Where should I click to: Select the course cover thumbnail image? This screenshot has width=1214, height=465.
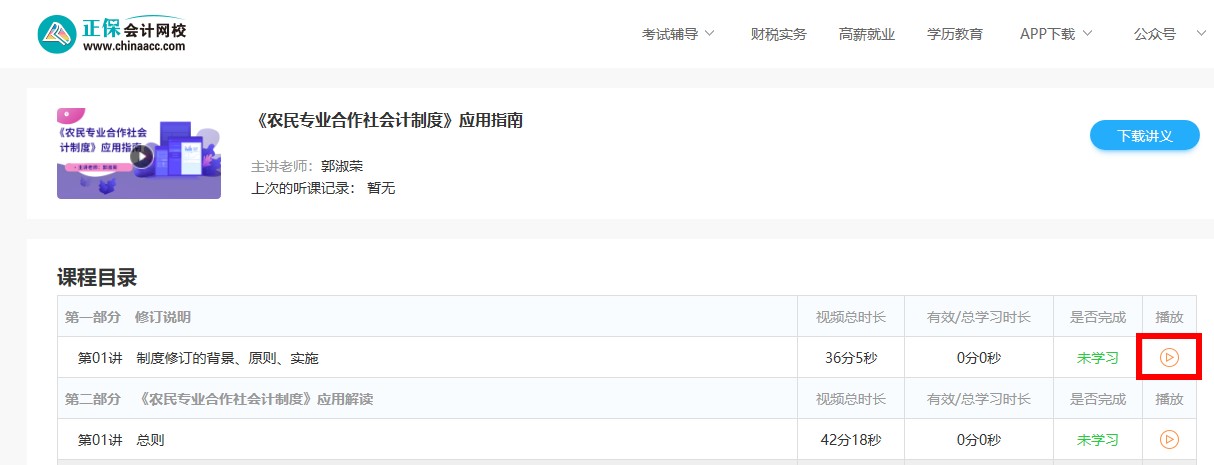click(x=139, y=153)
